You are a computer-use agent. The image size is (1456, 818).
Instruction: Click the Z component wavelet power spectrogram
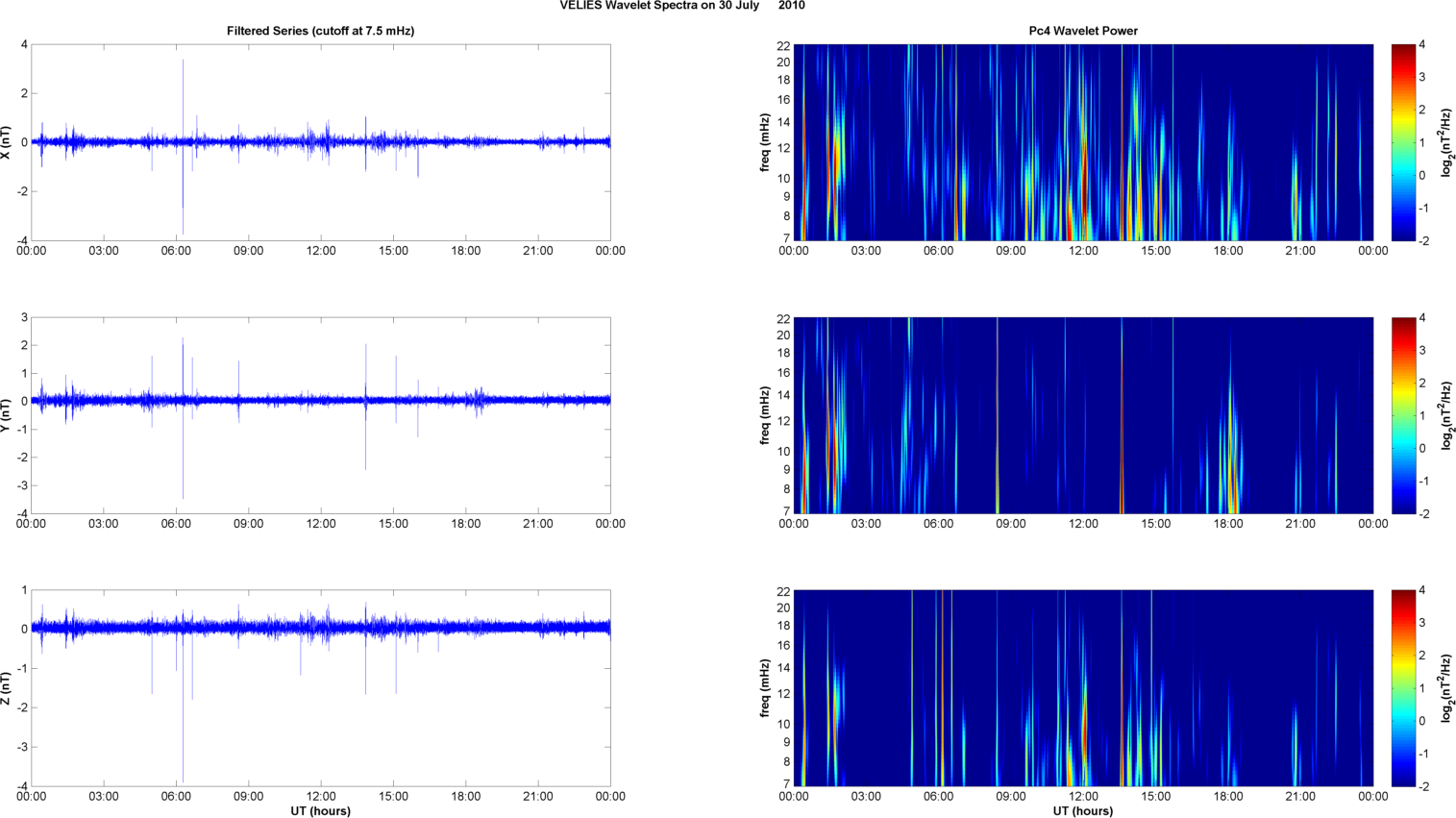pyautogui.click(x=1083, y=688)
